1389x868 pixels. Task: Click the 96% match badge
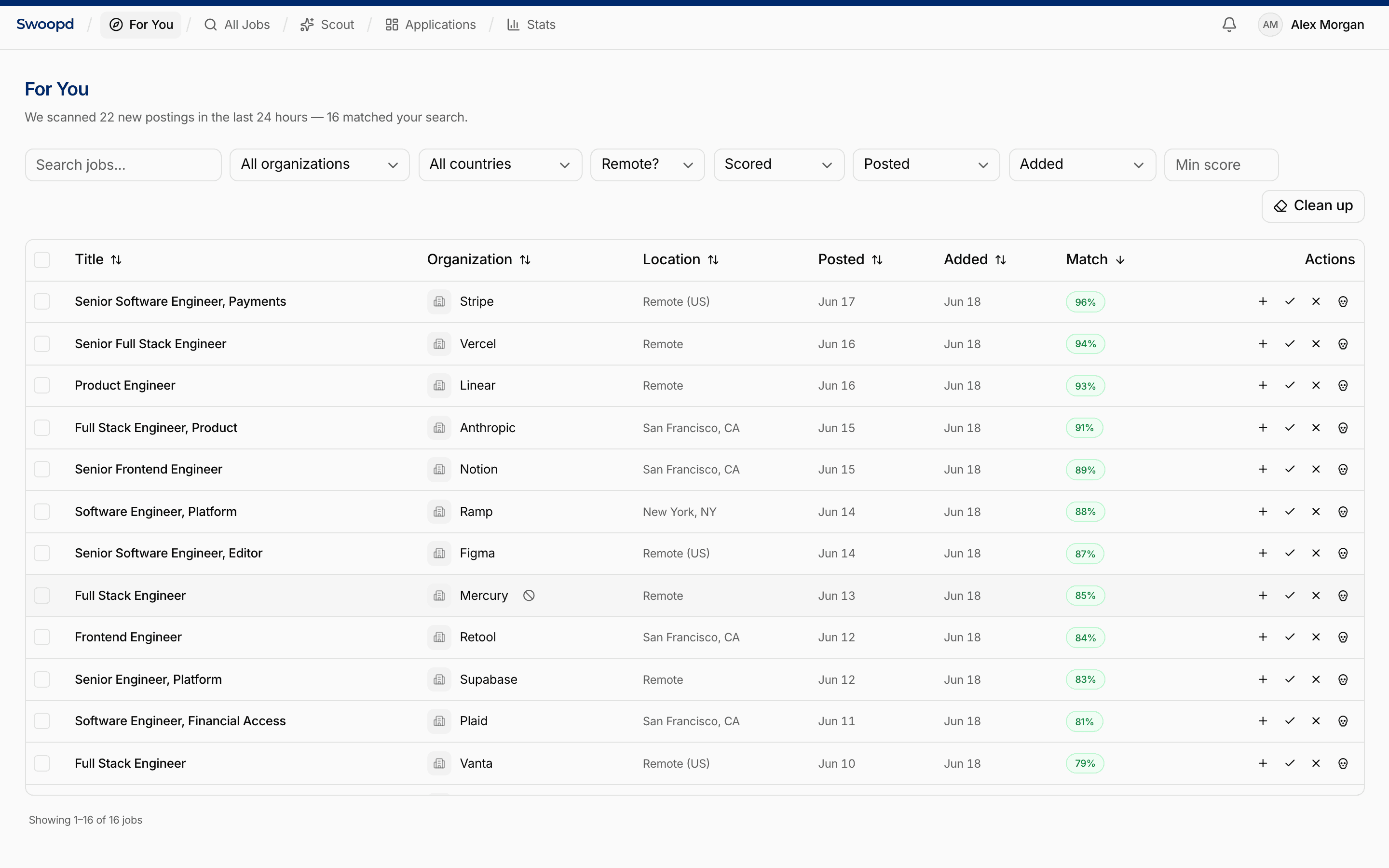tap(1085, 302)
